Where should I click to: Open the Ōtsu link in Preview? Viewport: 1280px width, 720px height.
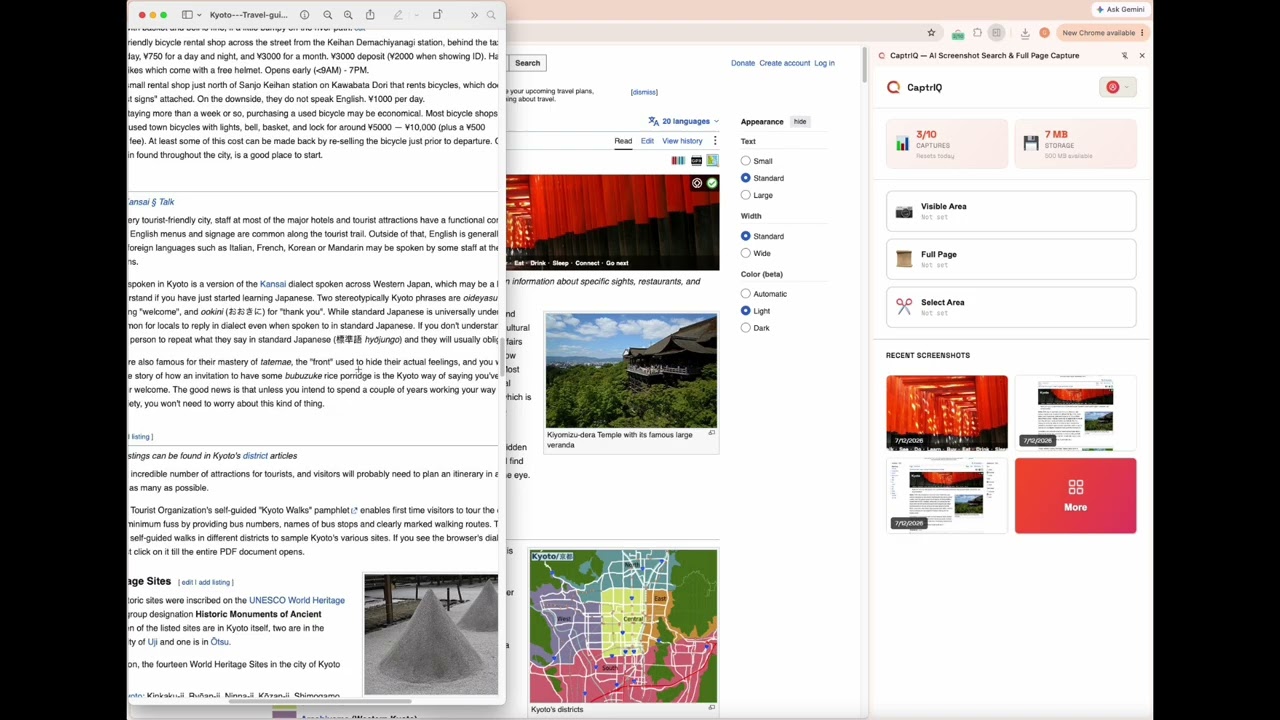pyautogui.click(x=220, y=642)
